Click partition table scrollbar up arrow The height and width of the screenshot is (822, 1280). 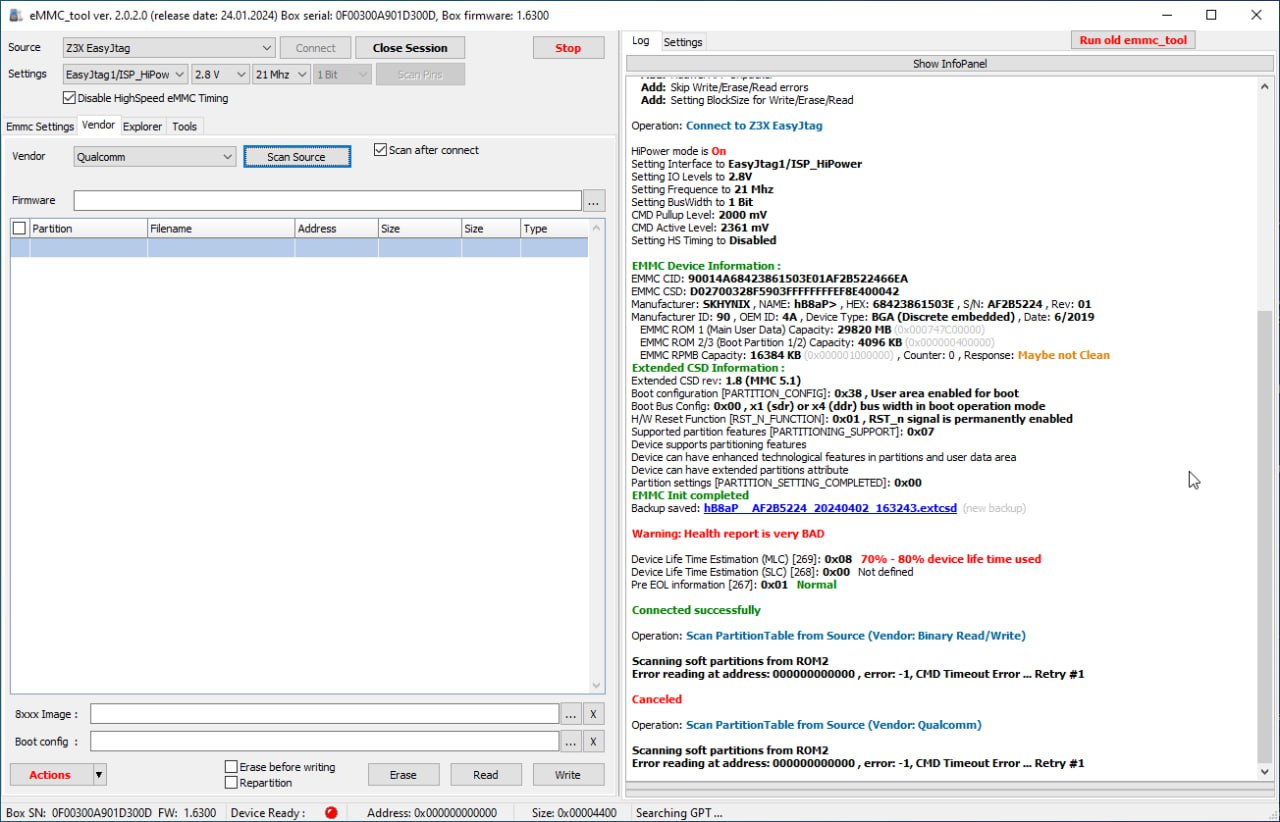tap(597, 227)
